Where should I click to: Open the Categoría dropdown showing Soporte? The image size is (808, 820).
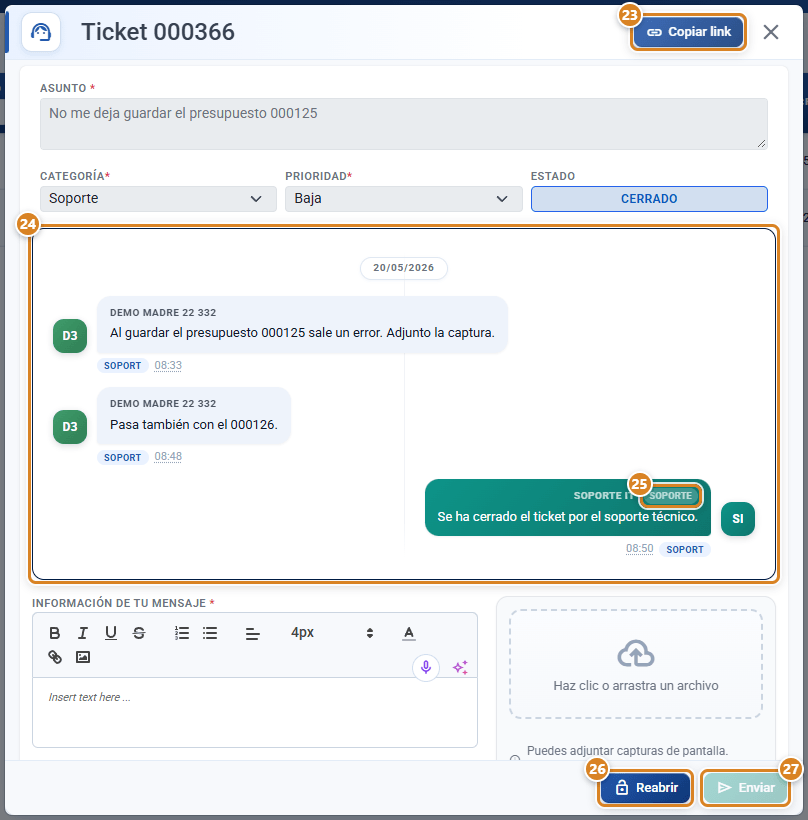point(158,199)
